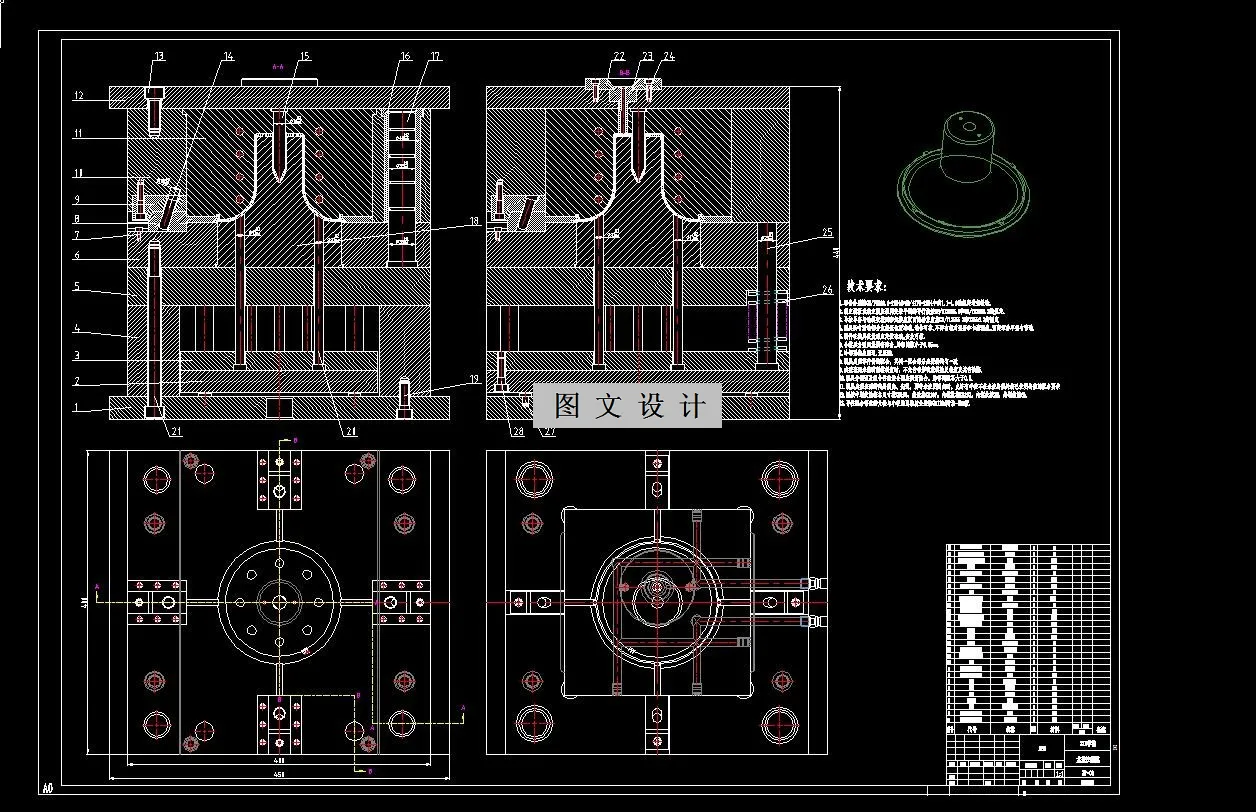Select part callout number 15
The width and height of the screenshot is (1256, 812).
point(304,57)
